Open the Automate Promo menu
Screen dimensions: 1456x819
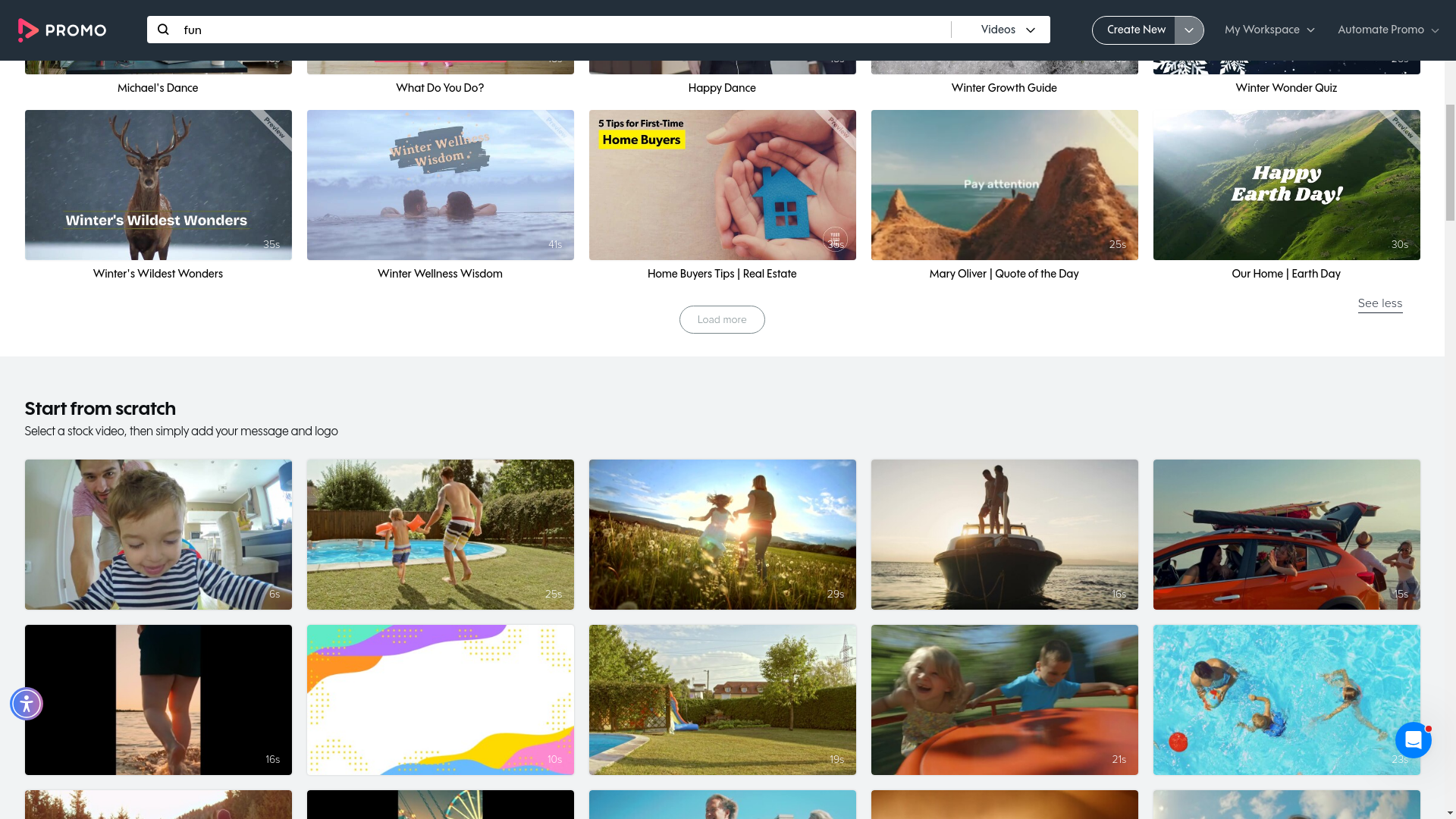click(x=1388, y=30)
